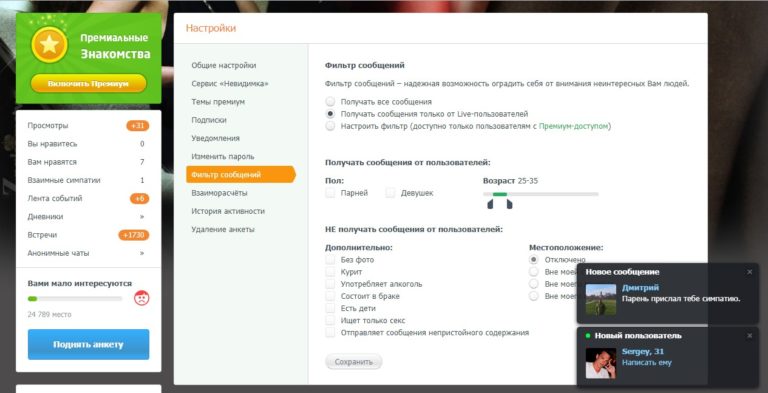Open Сервис «Невидимка» section
The width and height of the screenshot is (768, 393).
coord(230,84)
